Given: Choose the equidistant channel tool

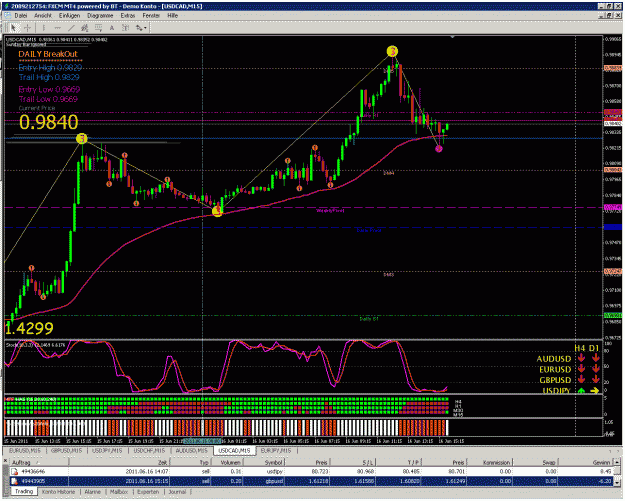Looking at the screenshot, I should [85, 28].
